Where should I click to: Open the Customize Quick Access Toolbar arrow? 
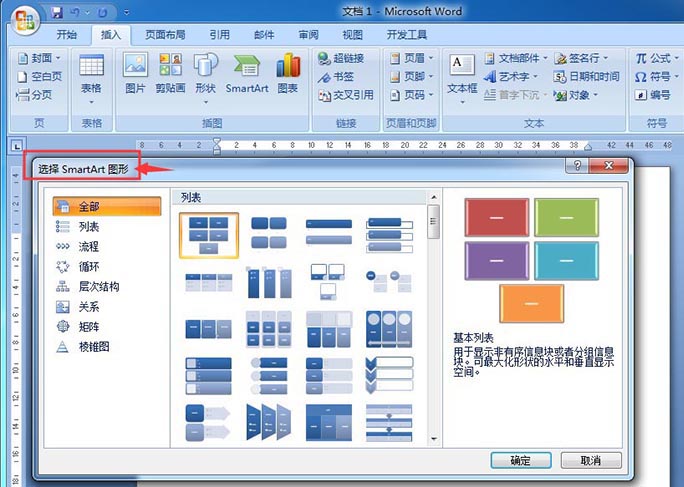pos(127,13)
